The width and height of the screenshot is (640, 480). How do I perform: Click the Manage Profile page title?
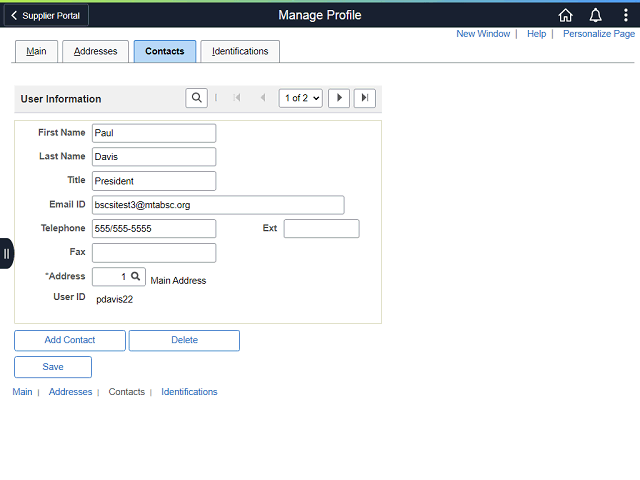320,15
